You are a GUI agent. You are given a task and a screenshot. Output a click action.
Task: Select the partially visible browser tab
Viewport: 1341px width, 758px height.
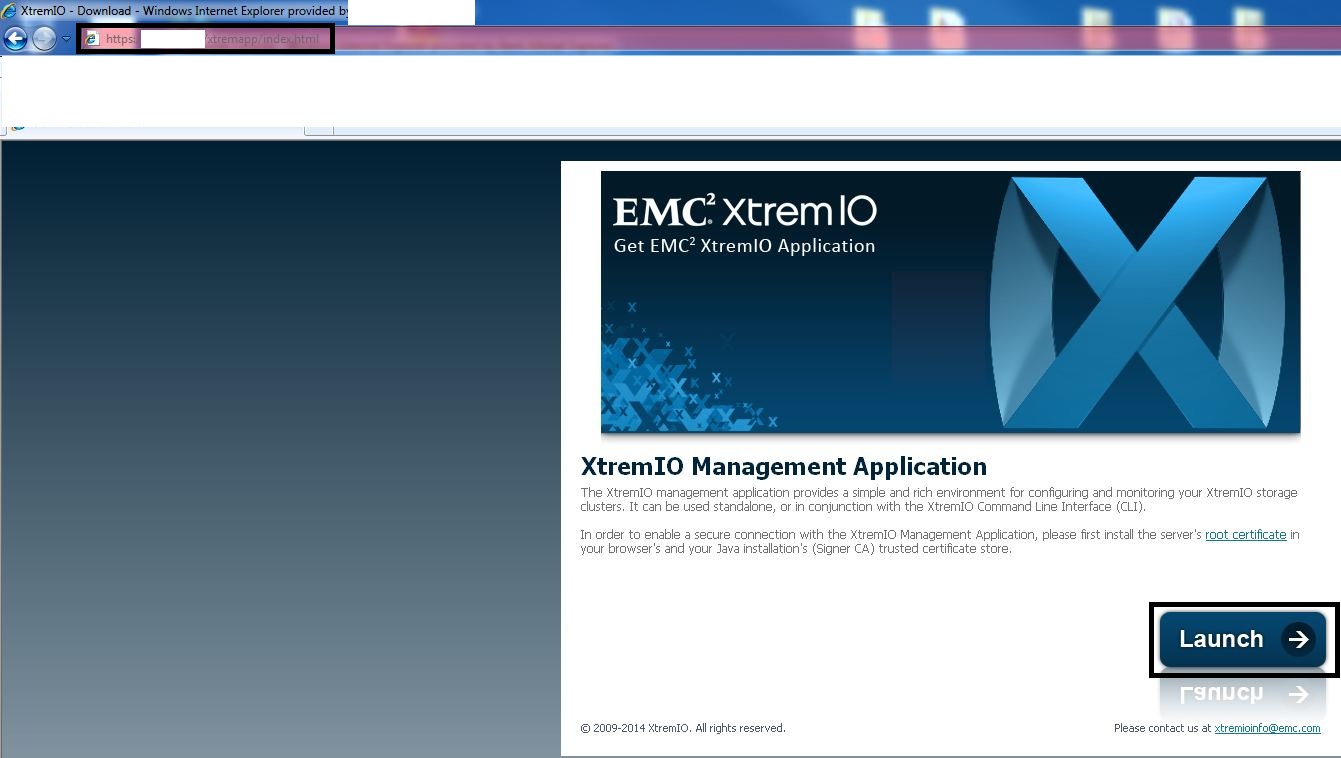(155, 128)
